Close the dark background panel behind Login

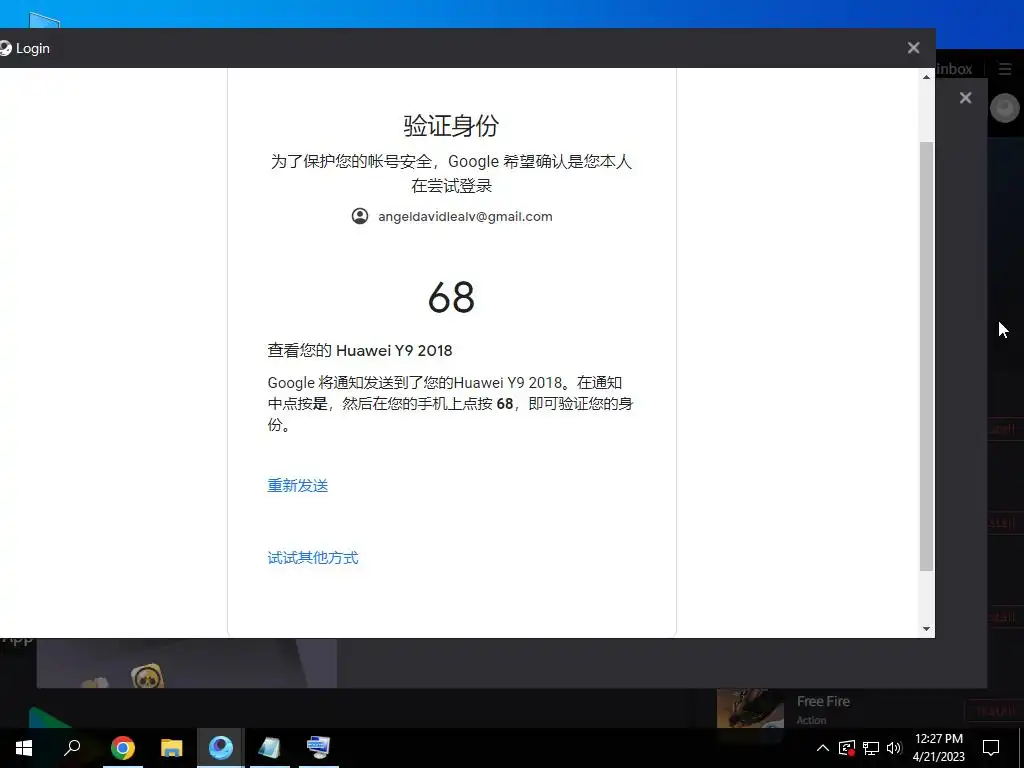(965, 98)
